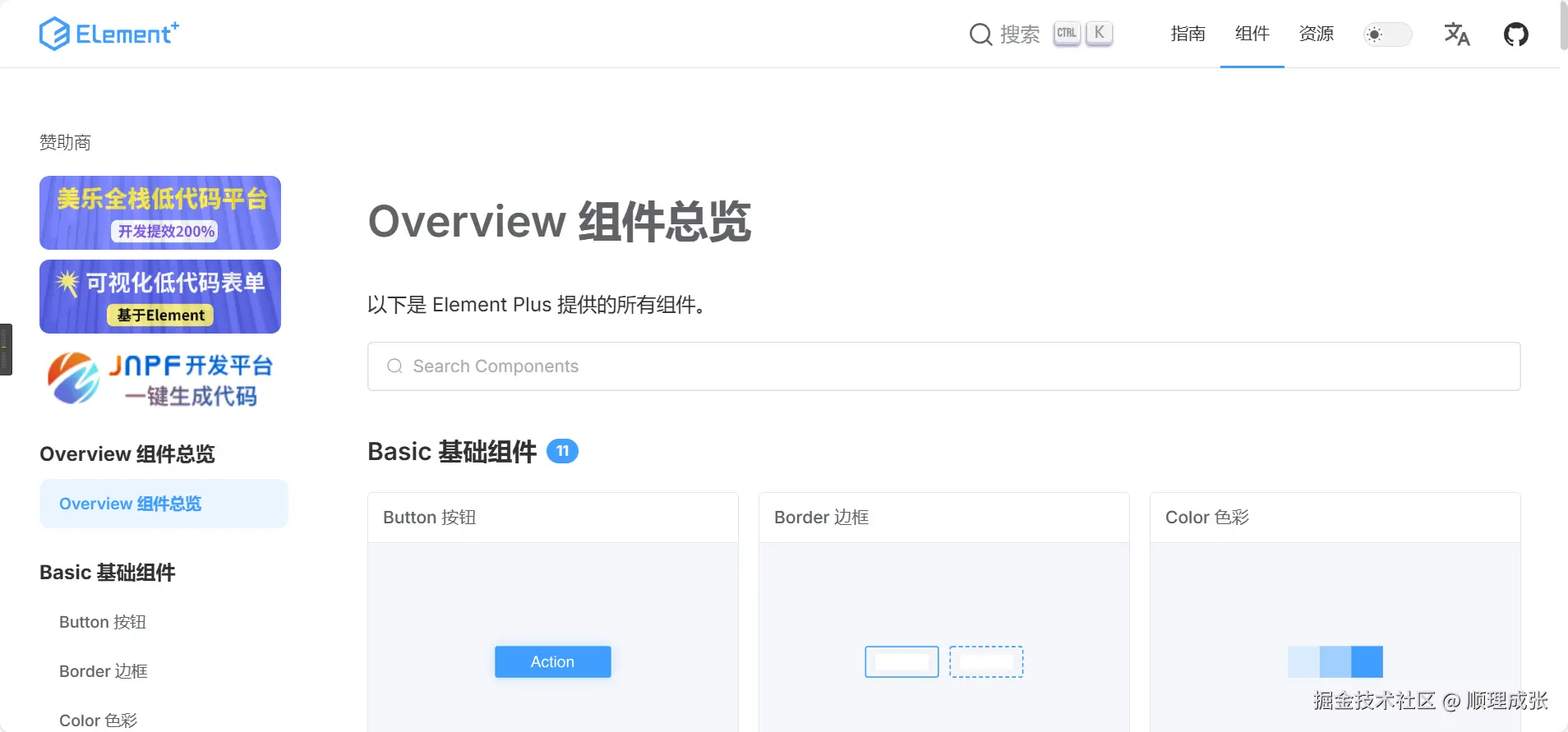The width and height of the screenshot is (1568, 732).
Task: Click the Element Plus logo
Action: click(x=109, y=34)
